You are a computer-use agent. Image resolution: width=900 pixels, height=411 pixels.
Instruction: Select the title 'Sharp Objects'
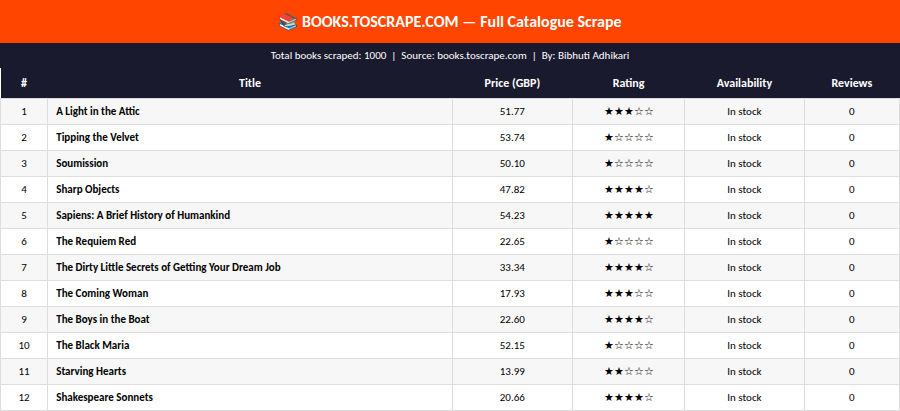88,189
